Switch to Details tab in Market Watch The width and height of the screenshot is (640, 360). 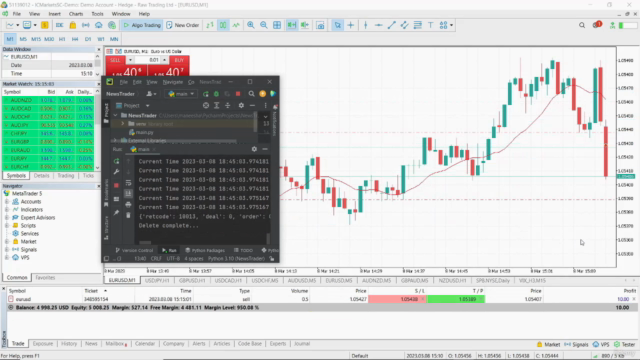41,176
